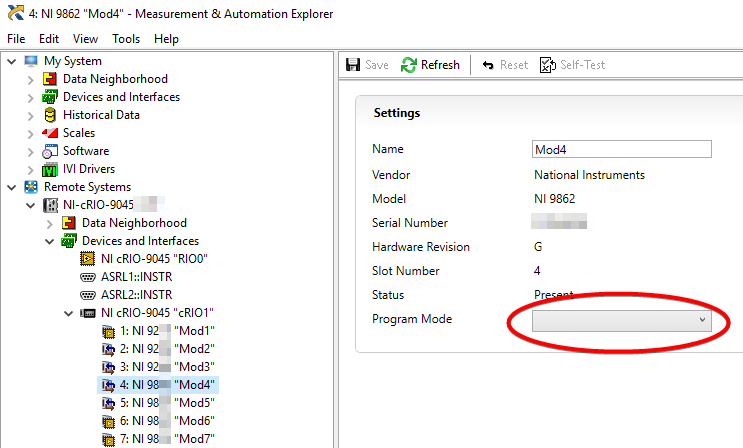Click the Save floppy disk icon
Viewport: 743px width, 448px height.
(353, 64)
